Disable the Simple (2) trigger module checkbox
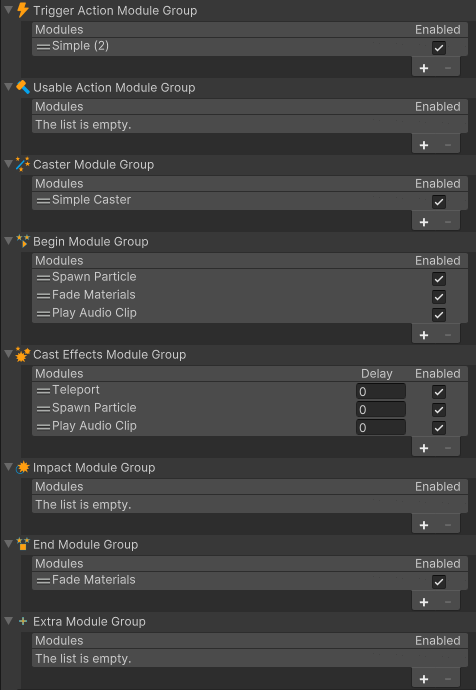 pyautogui.click(x=439, y=48)
